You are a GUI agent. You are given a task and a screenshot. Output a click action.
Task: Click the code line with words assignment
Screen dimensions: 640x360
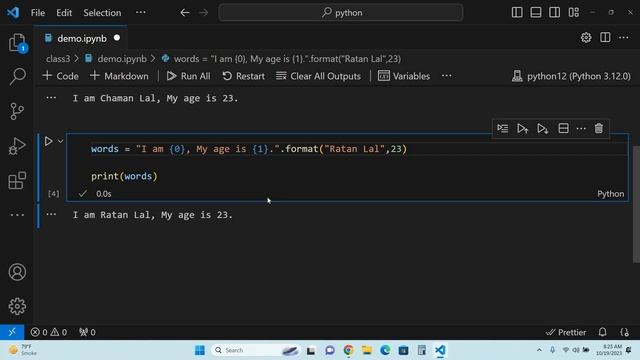(x=249, y=149)
